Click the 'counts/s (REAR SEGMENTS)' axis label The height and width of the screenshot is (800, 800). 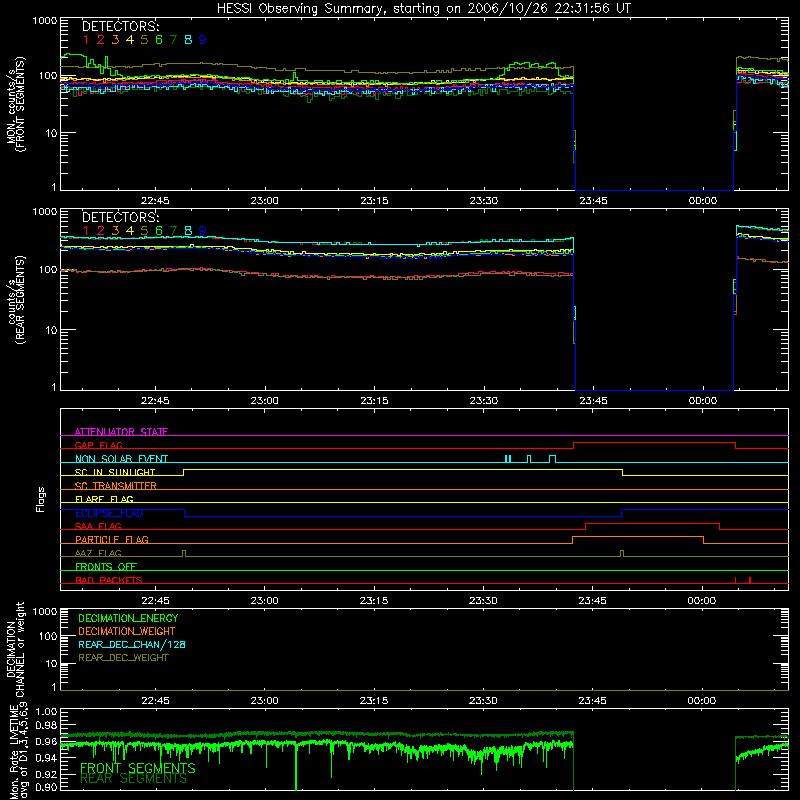(x=16, y=300)
